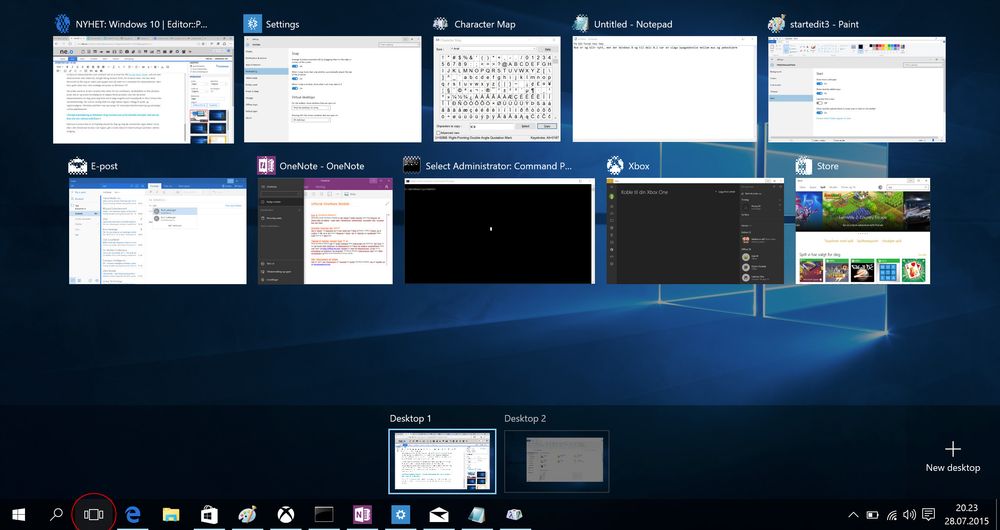Viewport: 1000px width, 530px height.
Task: Click the palette icon beside startedit3 - Paint
Action: (776, 24)
